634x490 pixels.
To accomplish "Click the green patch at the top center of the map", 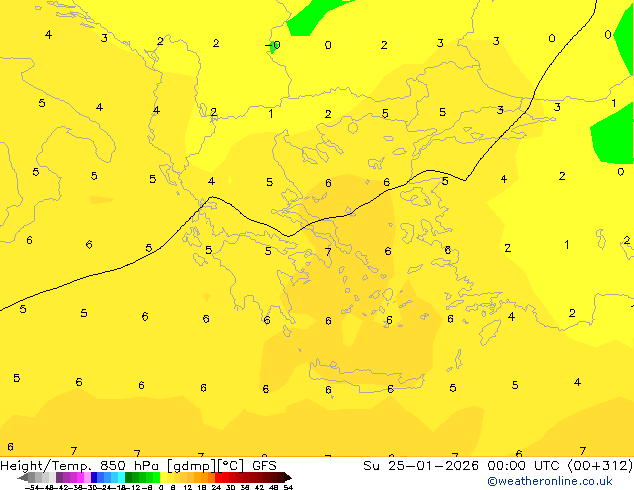I will [309, 20].
